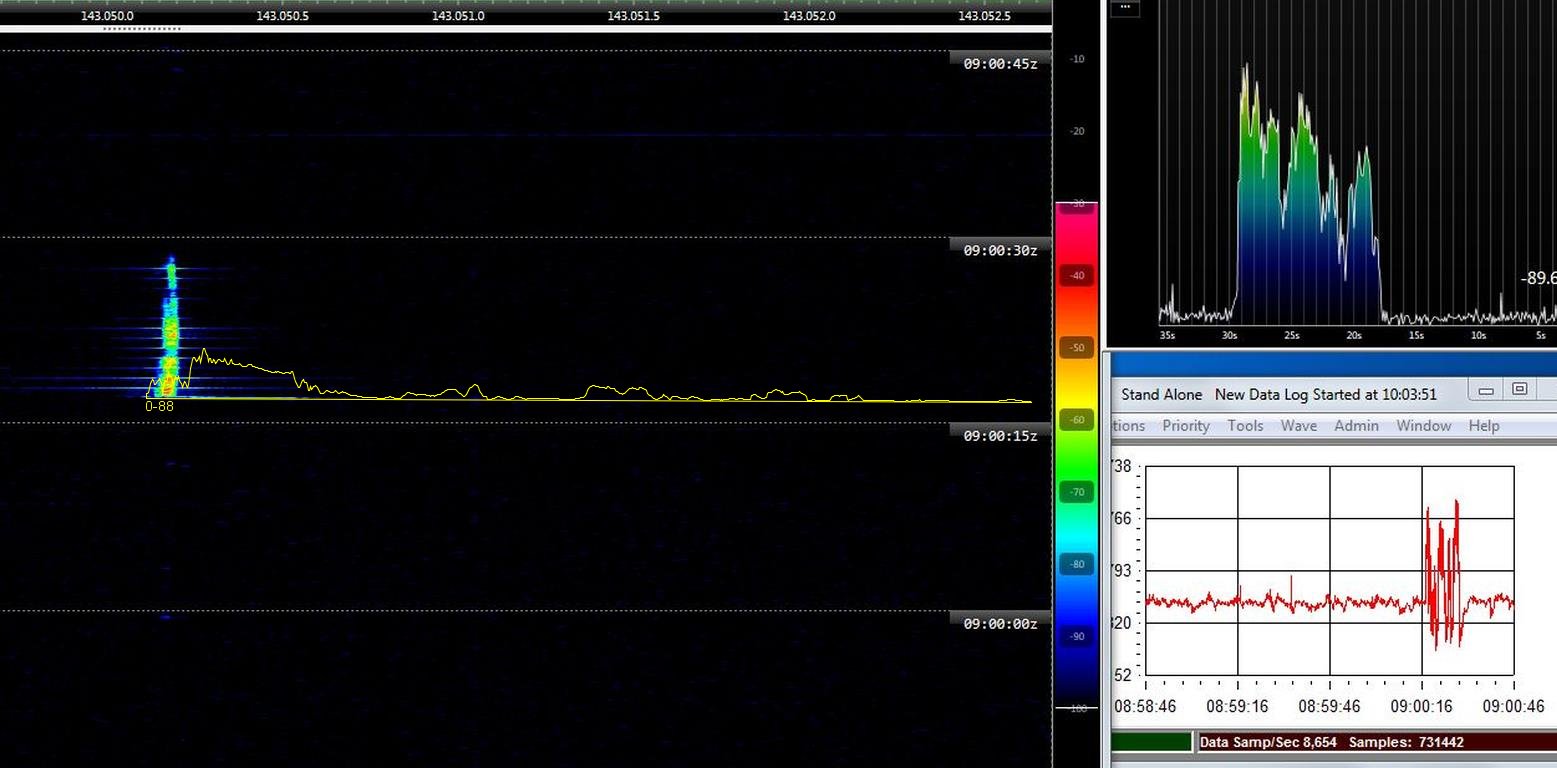Click the 143.052.5 frequency ruler label

click(x=984, y=16)
